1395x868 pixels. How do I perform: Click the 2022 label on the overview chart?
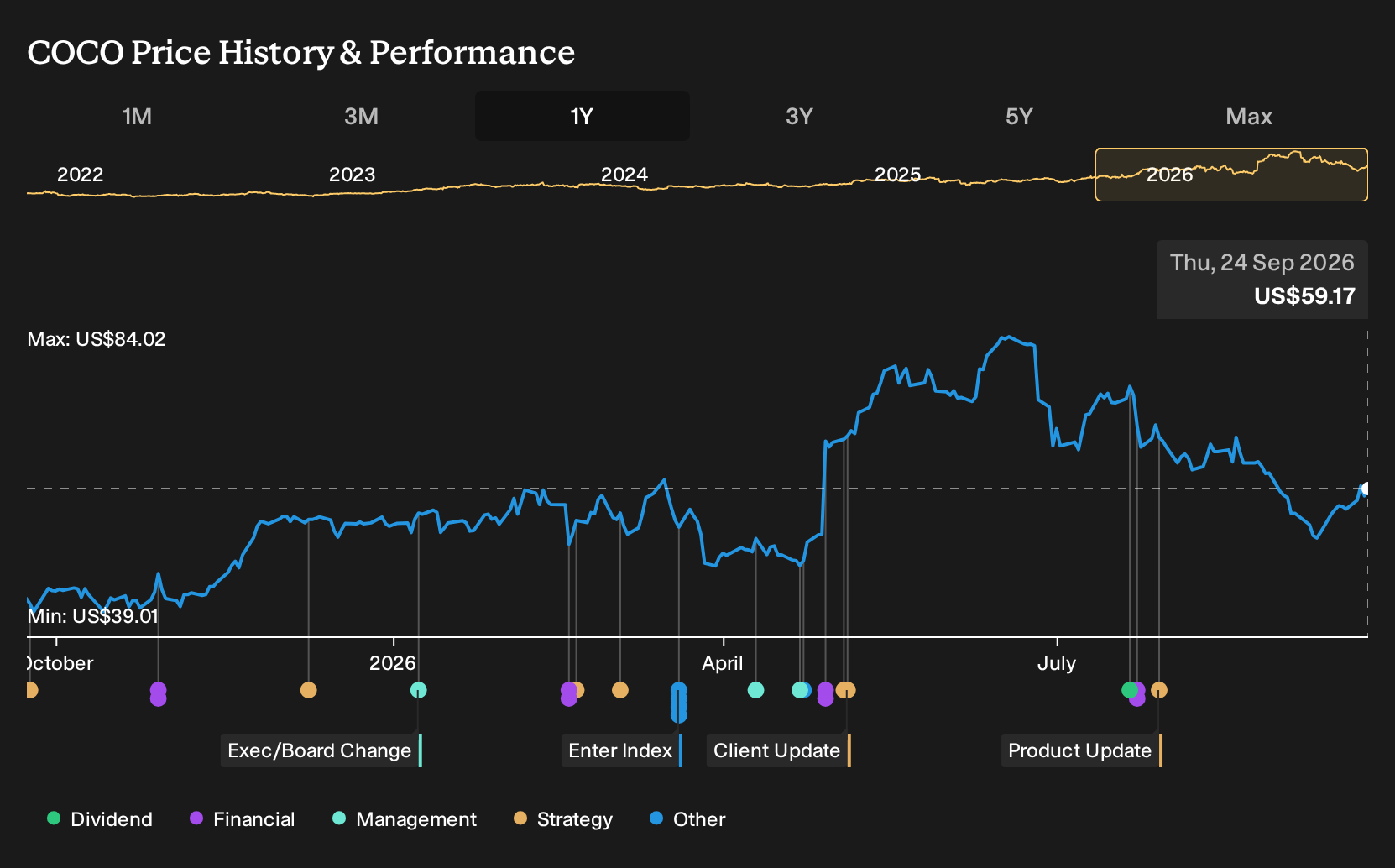pos(80,175)
